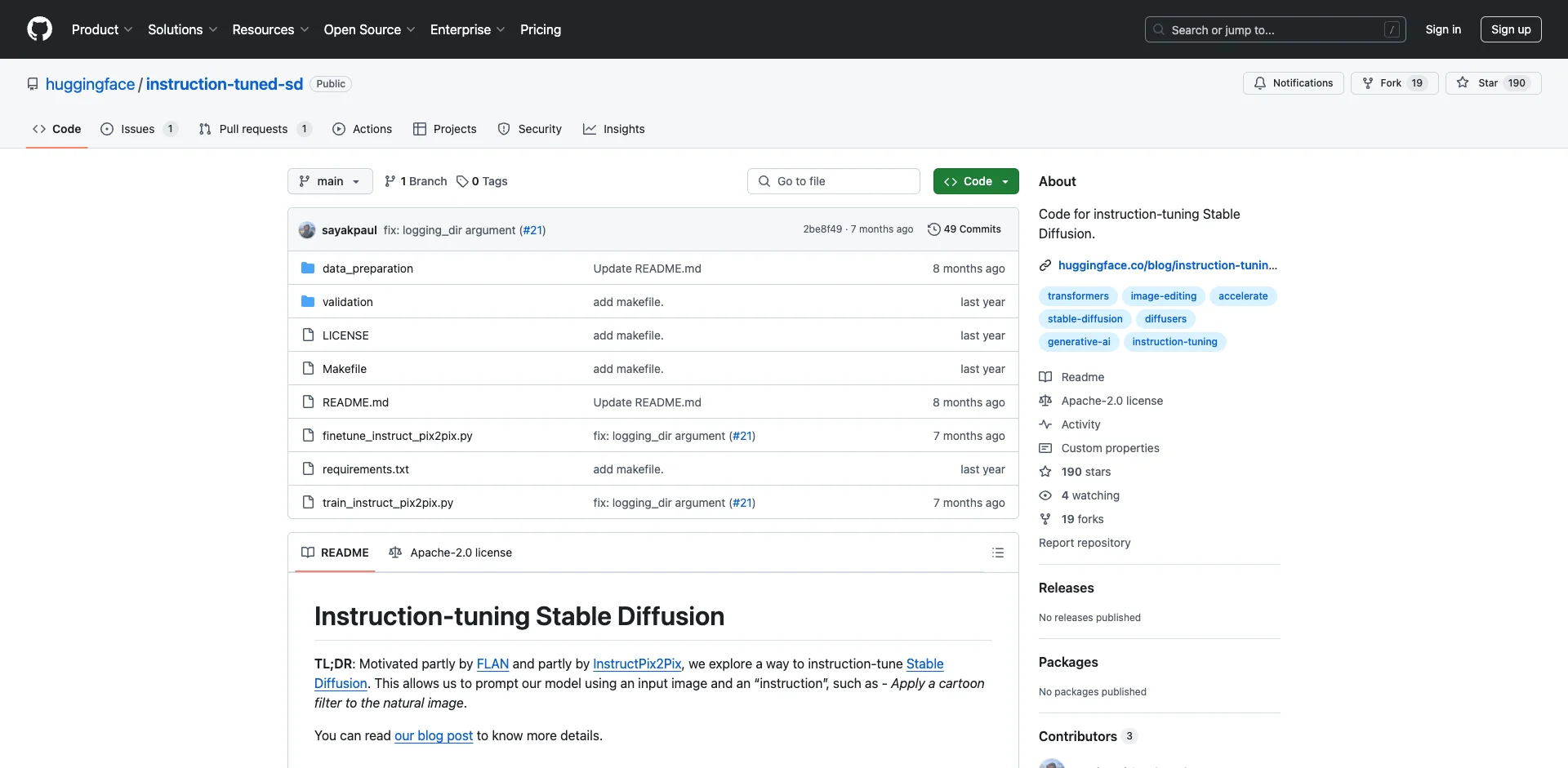
Task: Click the commit history clock icon
Action: pyautogui.click(x=933, y=229)
